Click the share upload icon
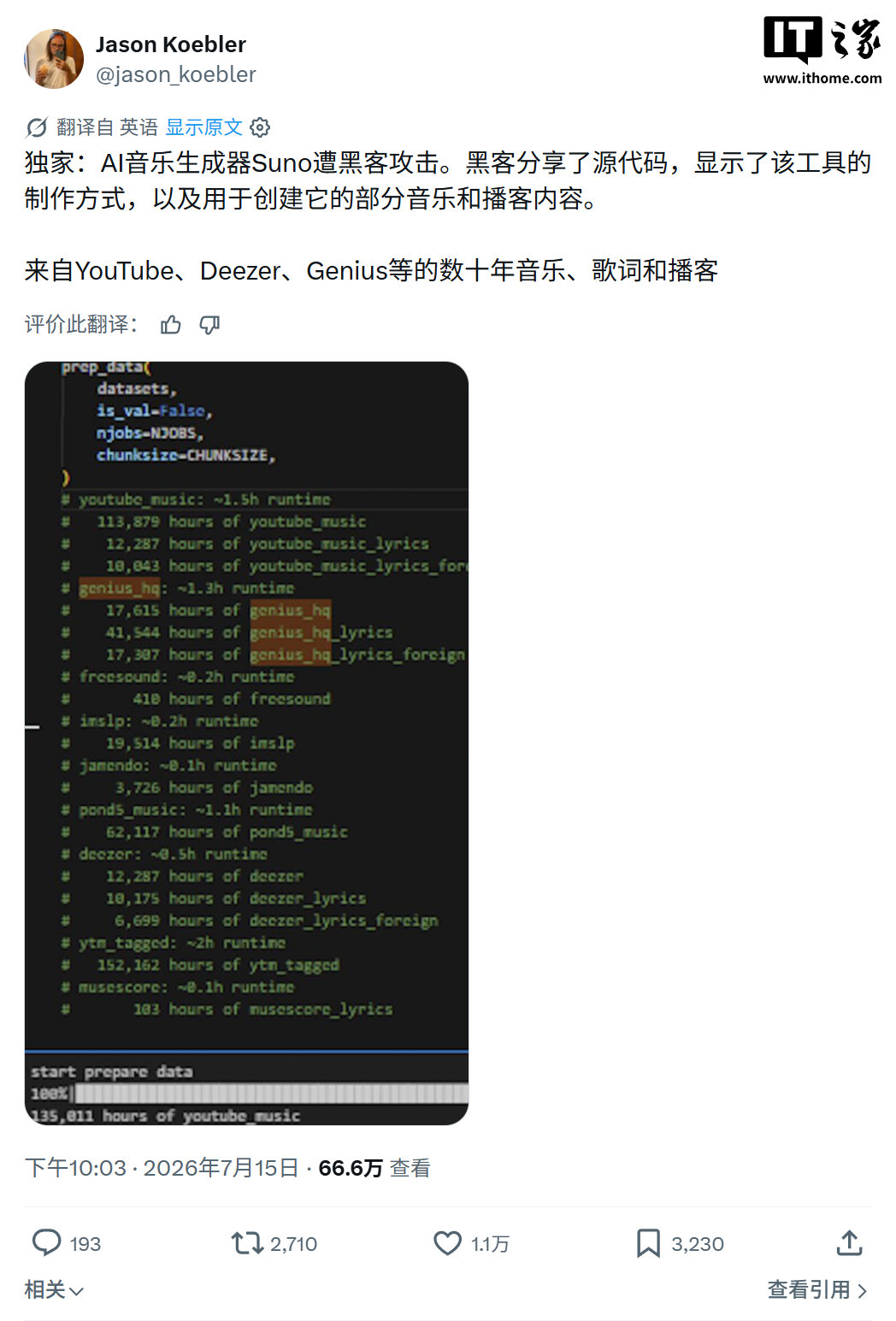 [849, 1243]
